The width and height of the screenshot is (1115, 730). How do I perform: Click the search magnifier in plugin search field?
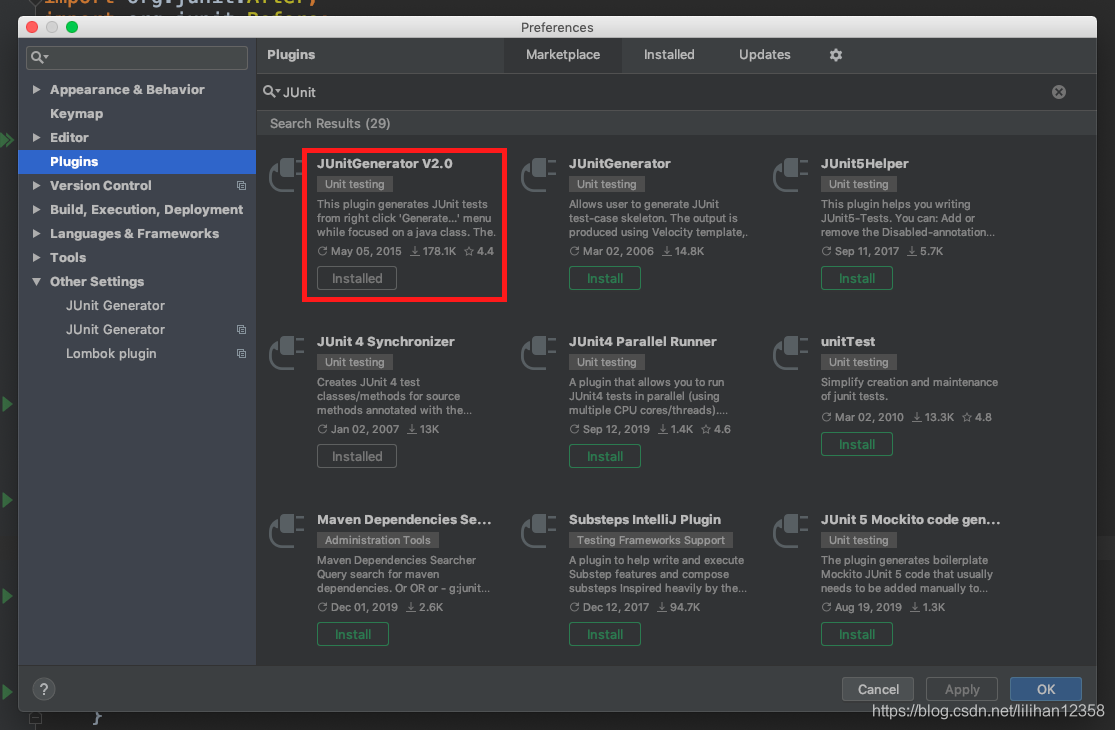click(271, 92)
